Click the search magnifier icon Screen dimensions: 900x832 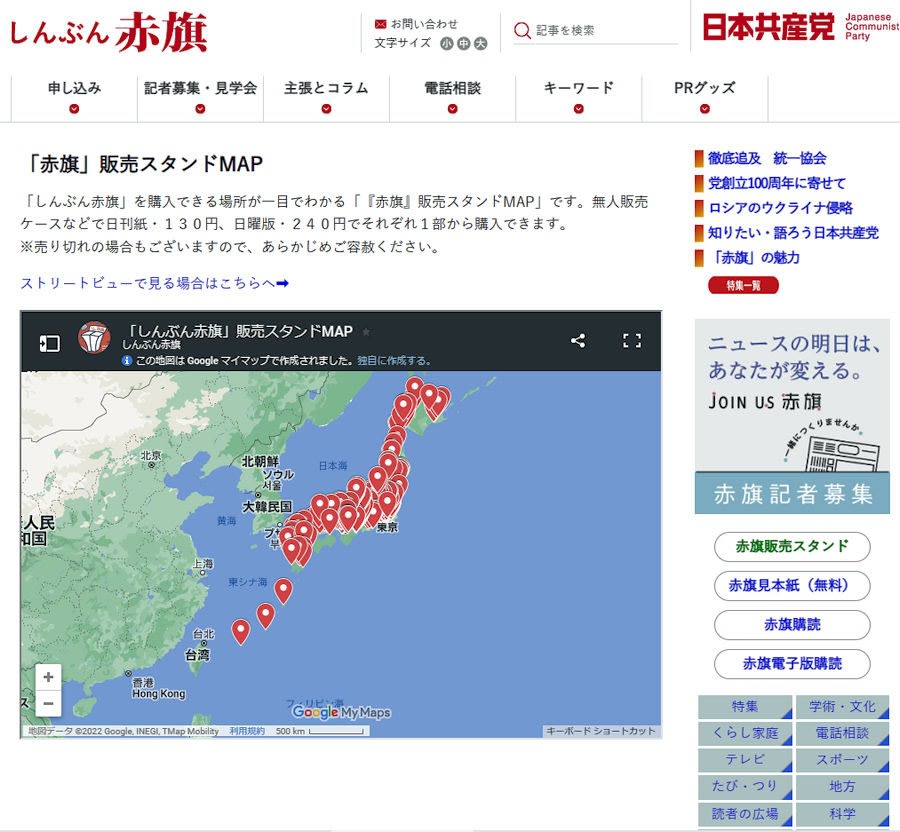coord(522,30)
